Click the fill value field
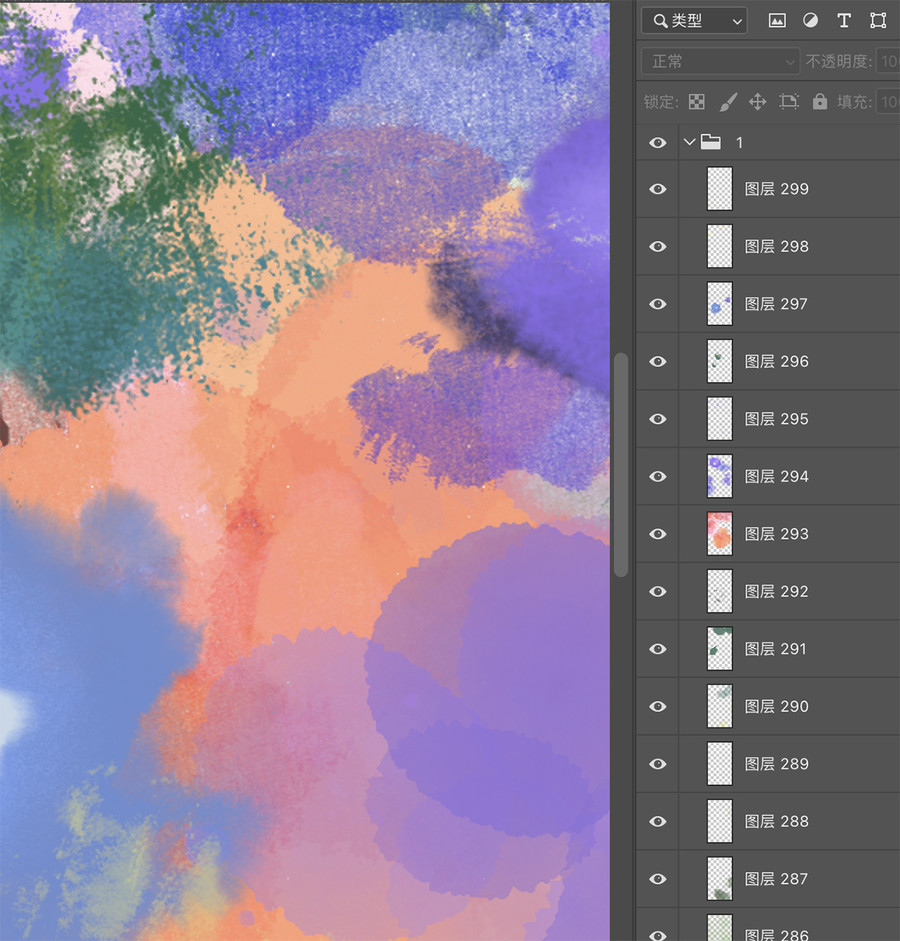Image resolution: width=900 pixels, height=941 pixels. (x=888, y=102)
